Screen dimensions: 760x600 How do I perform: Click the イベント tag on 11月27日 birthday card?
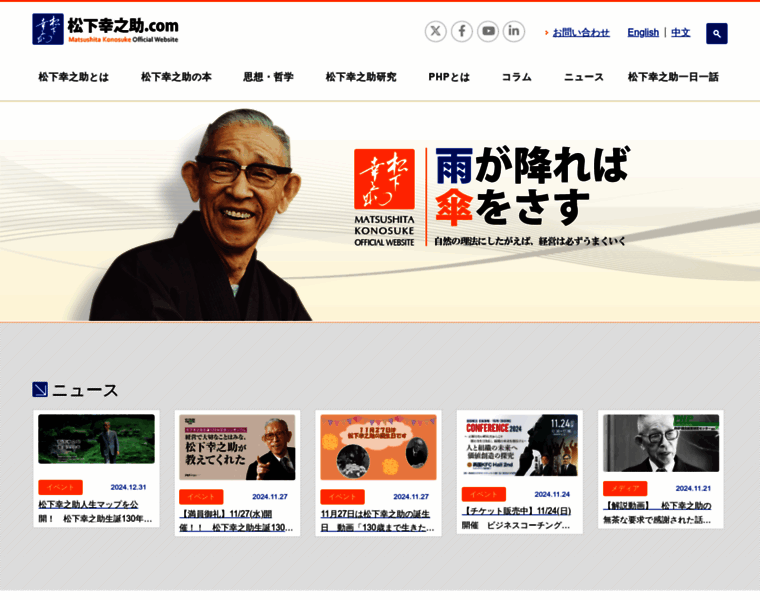pos(342,497)
